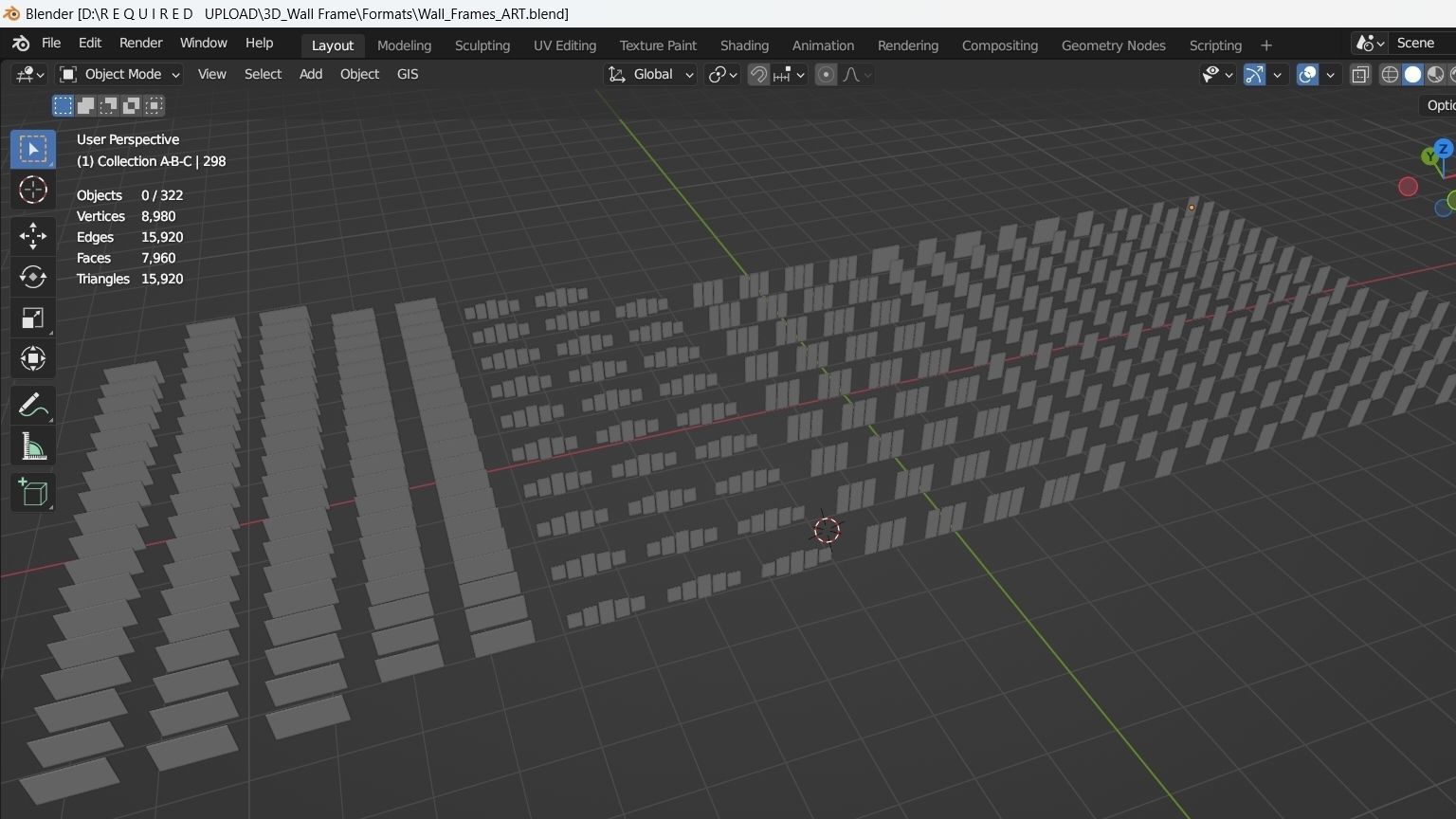Switch to the Compositing workspace tab
Image resolution: width=1456 pixels, height=819 pixels.
999,45
